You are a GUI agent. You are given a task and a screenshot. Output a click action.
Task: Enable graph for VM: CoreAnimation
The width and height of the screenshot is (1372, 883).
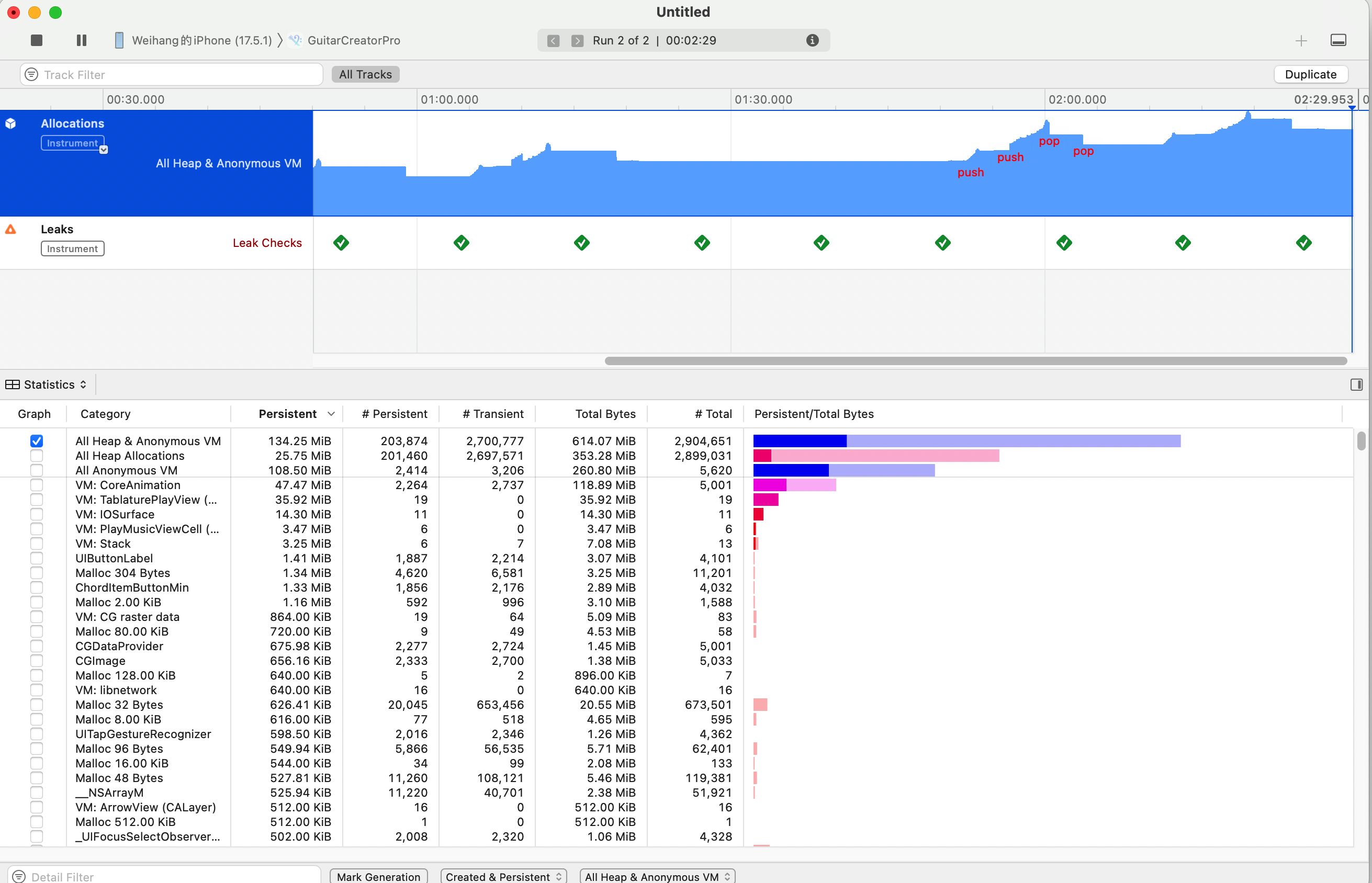pyautogui.click(x=36, y=485)
